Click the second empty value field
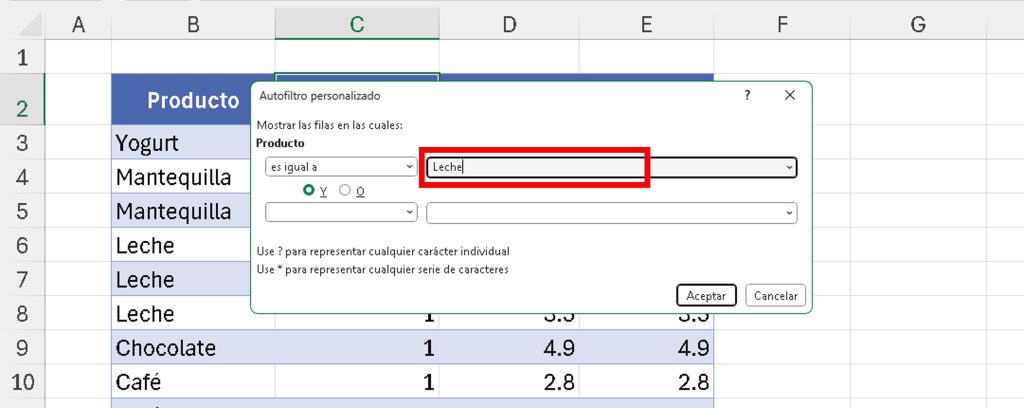 pyautogui.click(x=600, y=212)
